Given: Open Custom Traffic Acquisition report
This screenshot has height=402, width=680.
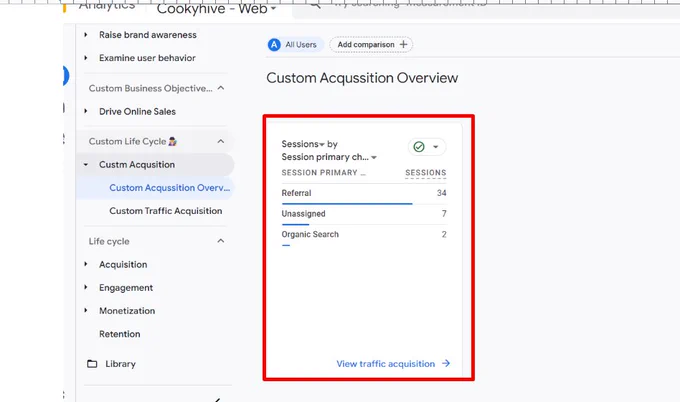Looking at the screenshot, I should click(166, 211).
